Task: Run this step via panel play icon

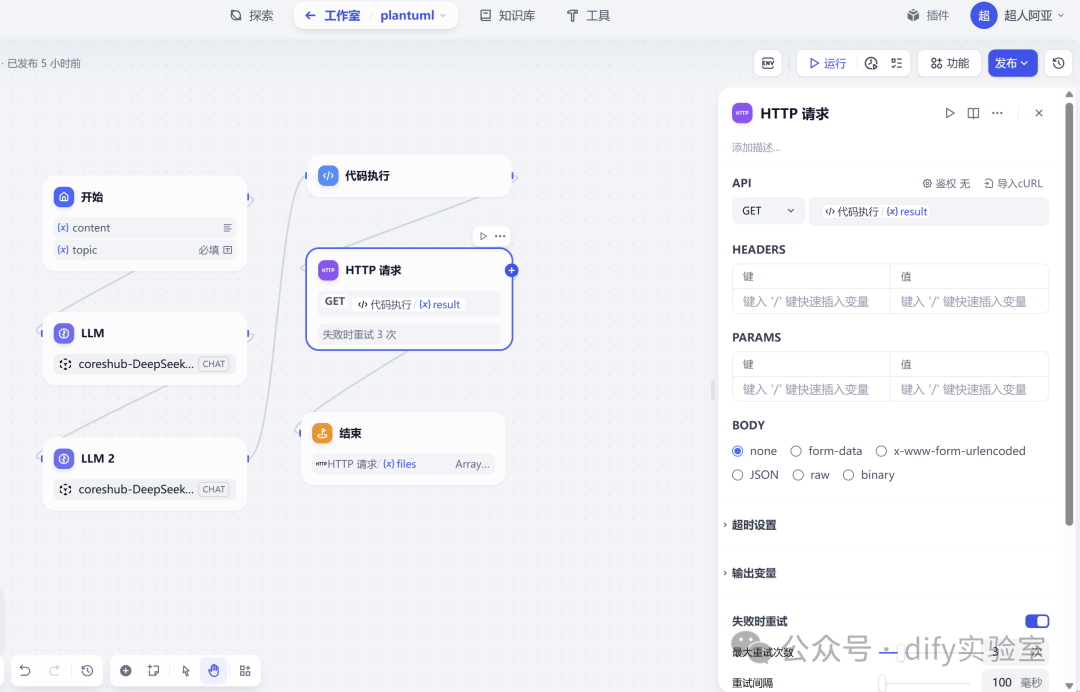Action: [x=950, y=113]
